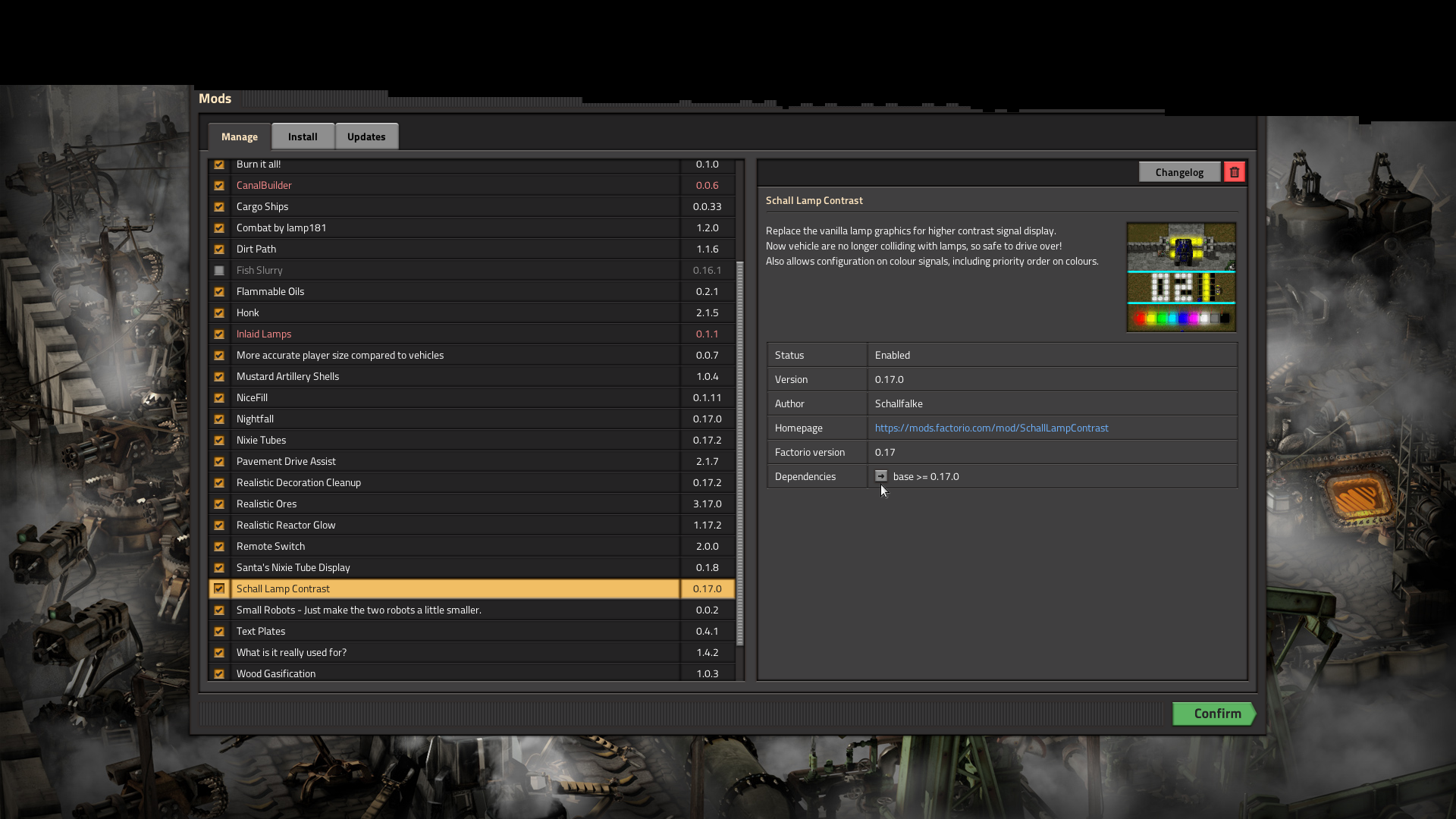Uncheck the Cargo Ships mod
Screen dimensions: 1456x819
click(x=219, y=207)
